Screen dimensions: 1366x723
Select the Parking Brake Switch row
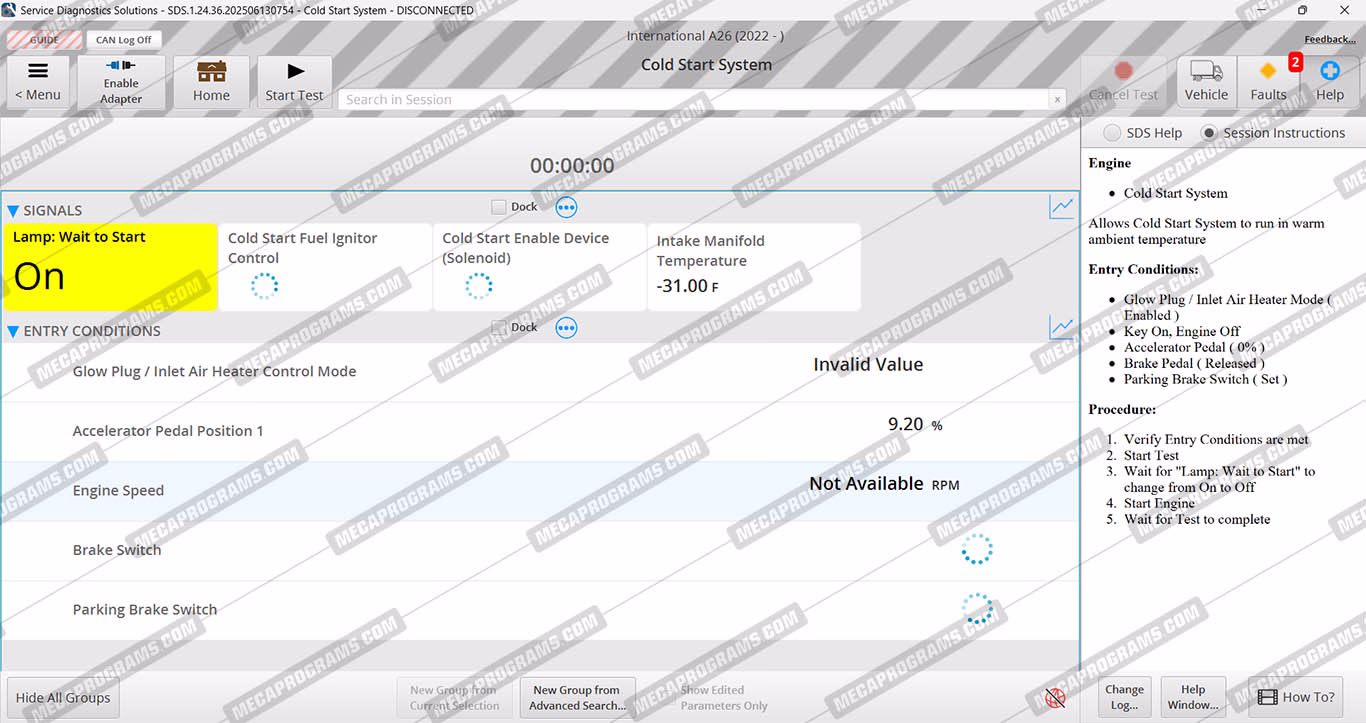(x=540, y=610)
